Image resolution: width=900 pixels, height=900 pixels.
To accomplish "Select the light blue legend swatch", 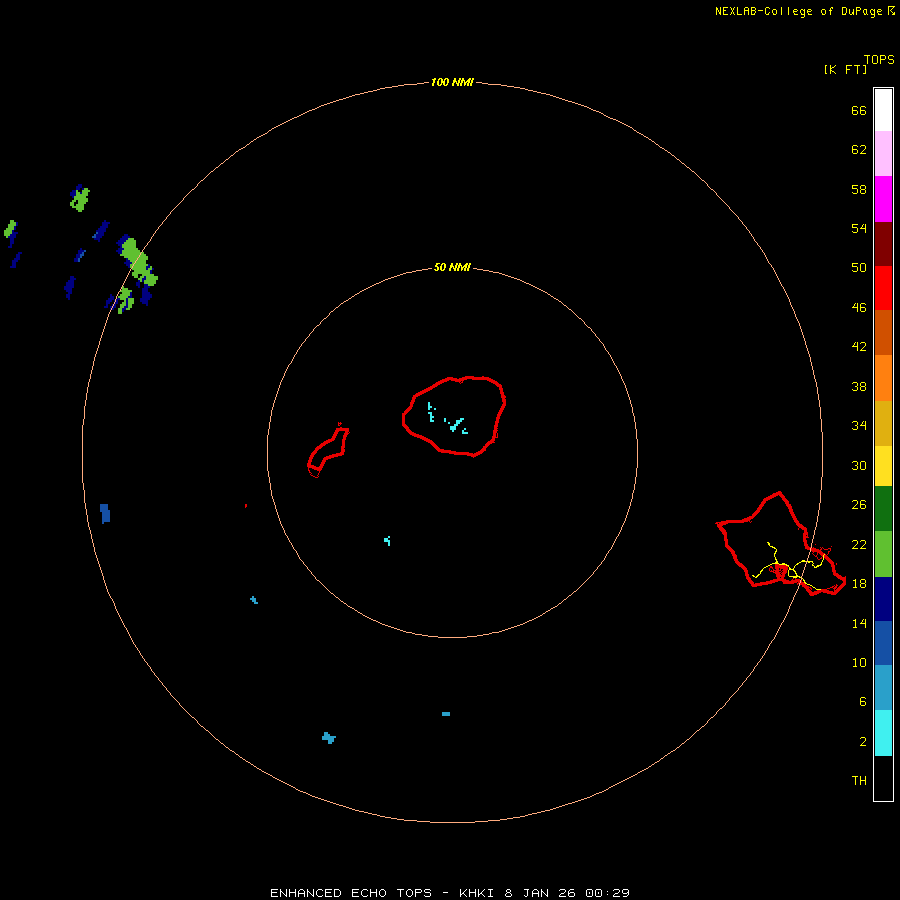I will click(x=883, y=688).
